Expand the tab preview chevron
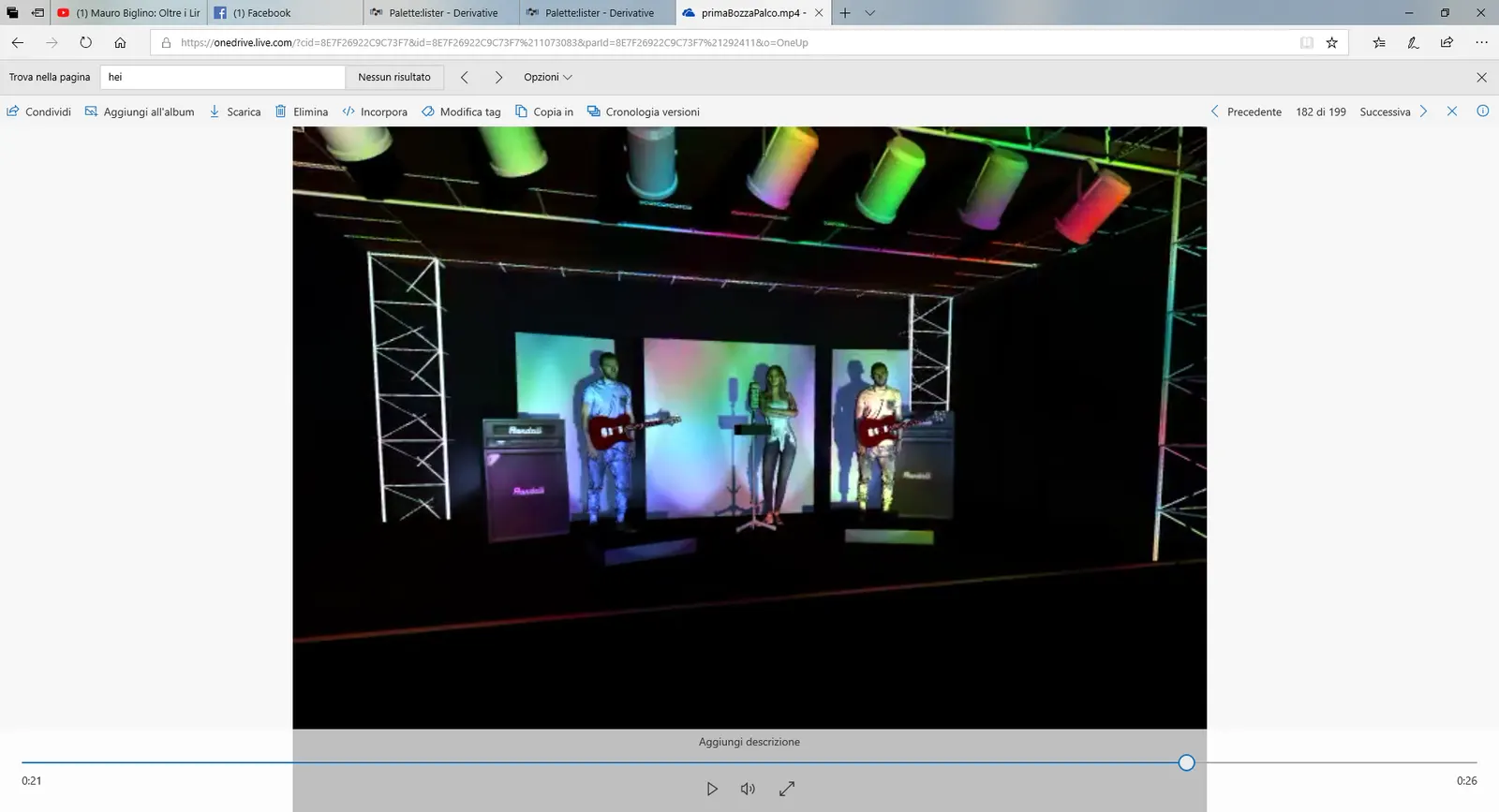The height and width of the screenshot is (812, 1499). (x=870, y=13)
